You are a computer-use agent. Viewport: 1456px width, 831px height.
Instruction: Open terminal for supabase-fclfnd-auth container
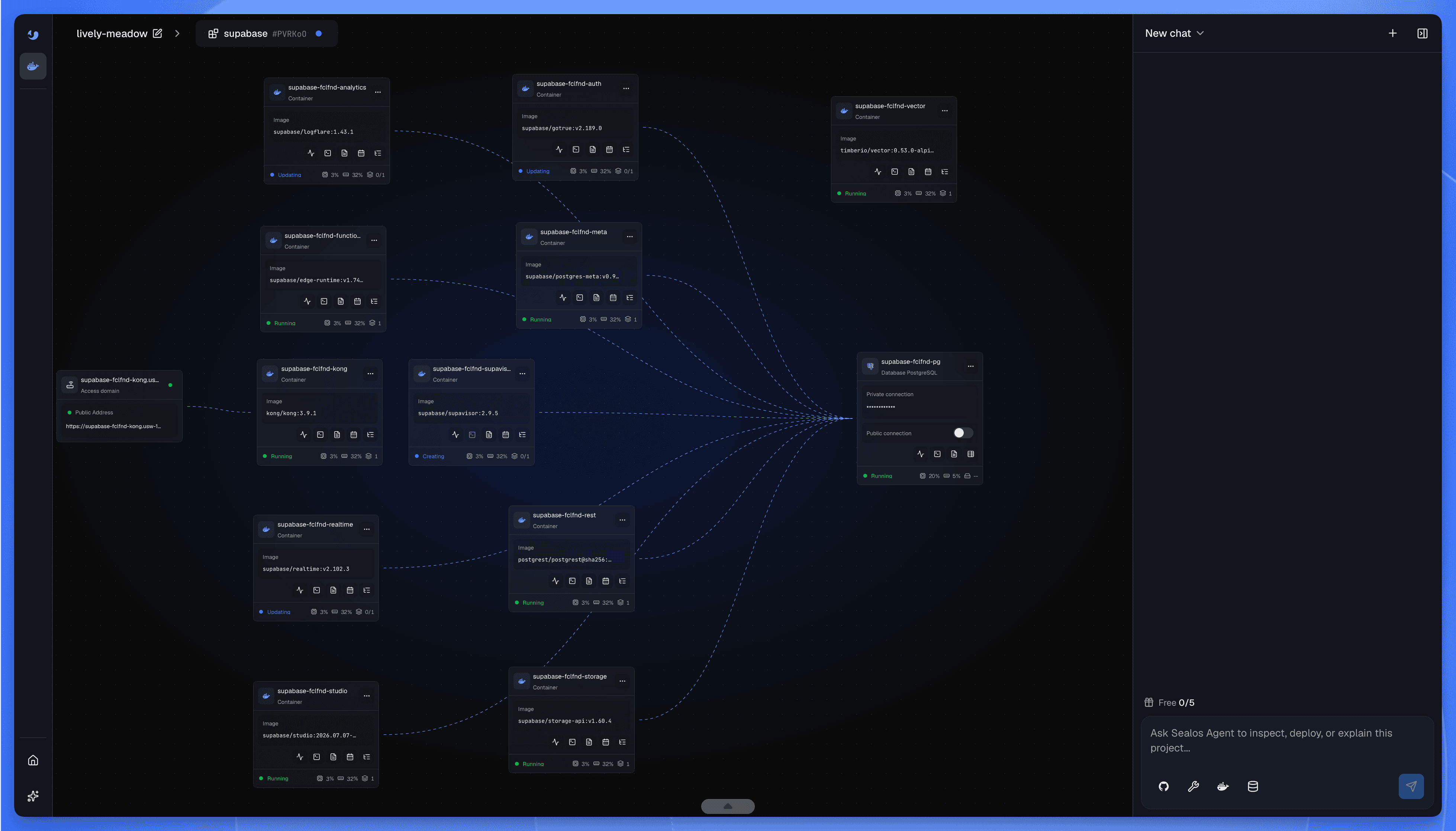(576, 149)
